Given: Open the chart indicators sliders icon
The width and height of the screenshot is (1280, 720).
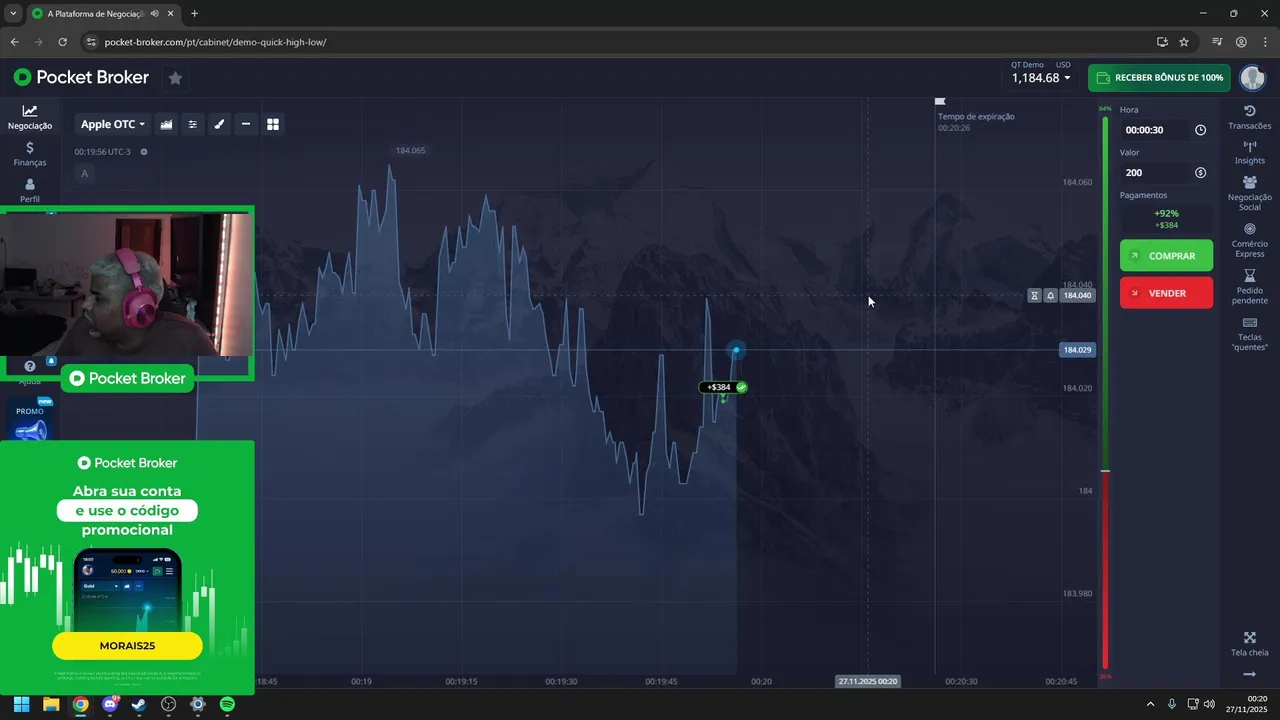Looking at the screenshot, I should pyautogui.click(x=193, y=124).
